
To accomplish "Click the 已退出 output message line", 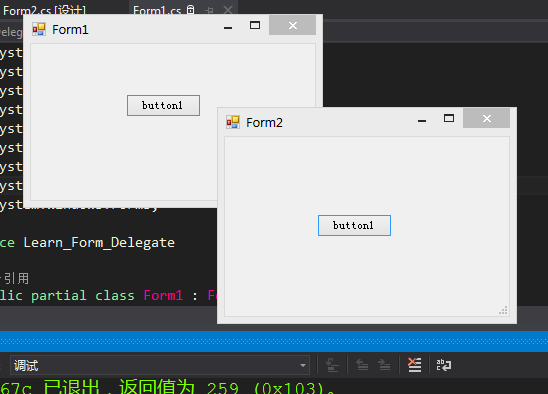I will pyautogui.click(x=168, y=387).
